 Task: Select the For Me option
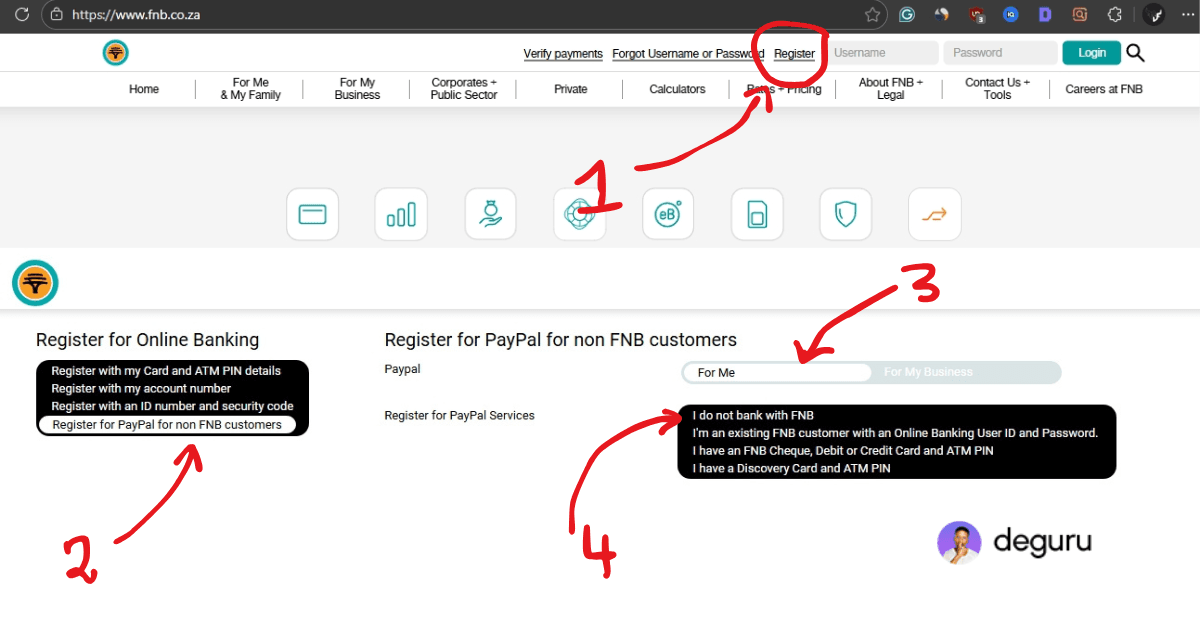click(776, 372)
